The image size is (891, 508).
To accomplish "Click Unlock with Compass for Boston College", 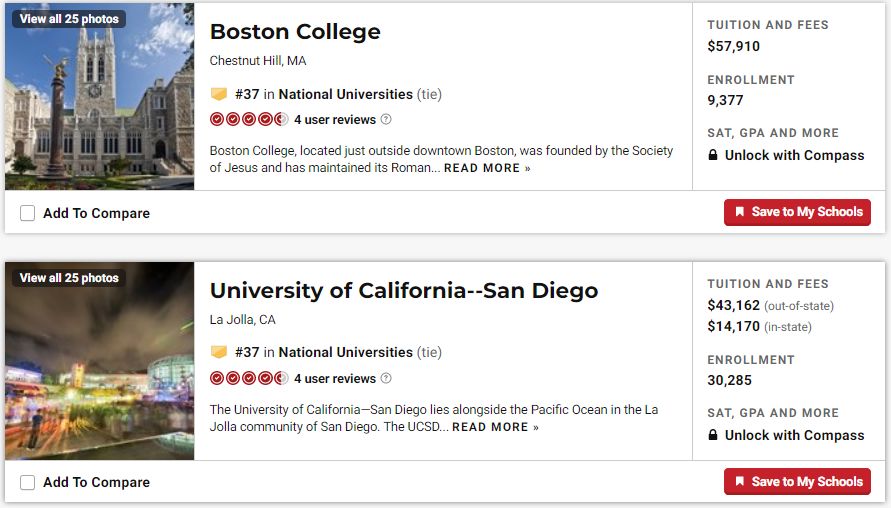I will coord(794,156).
